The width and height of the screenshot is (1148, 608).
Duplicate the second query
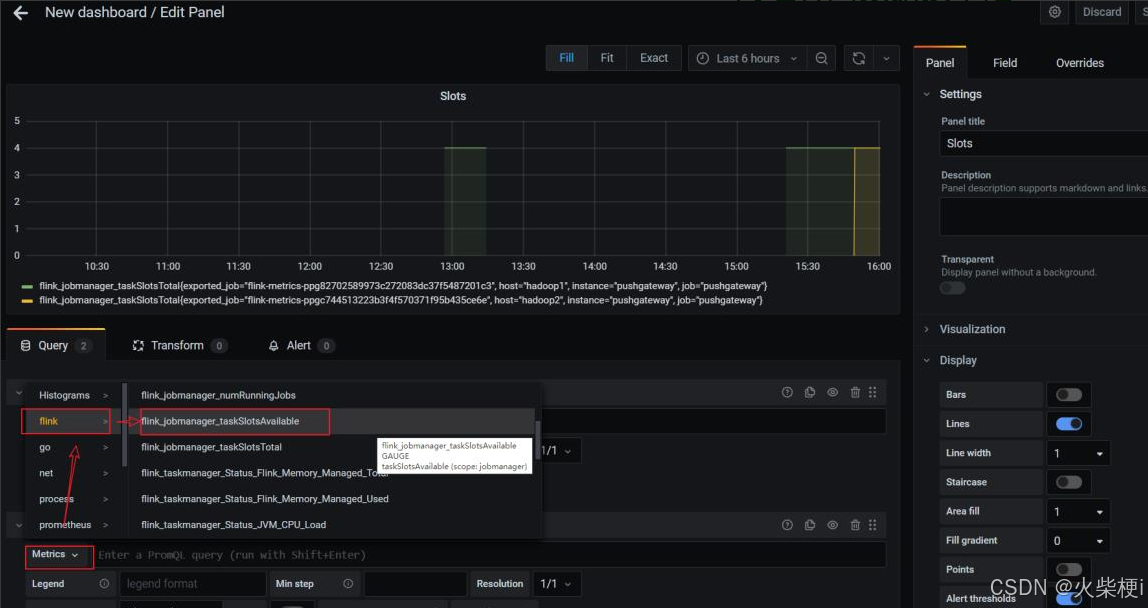coord(810,524)
